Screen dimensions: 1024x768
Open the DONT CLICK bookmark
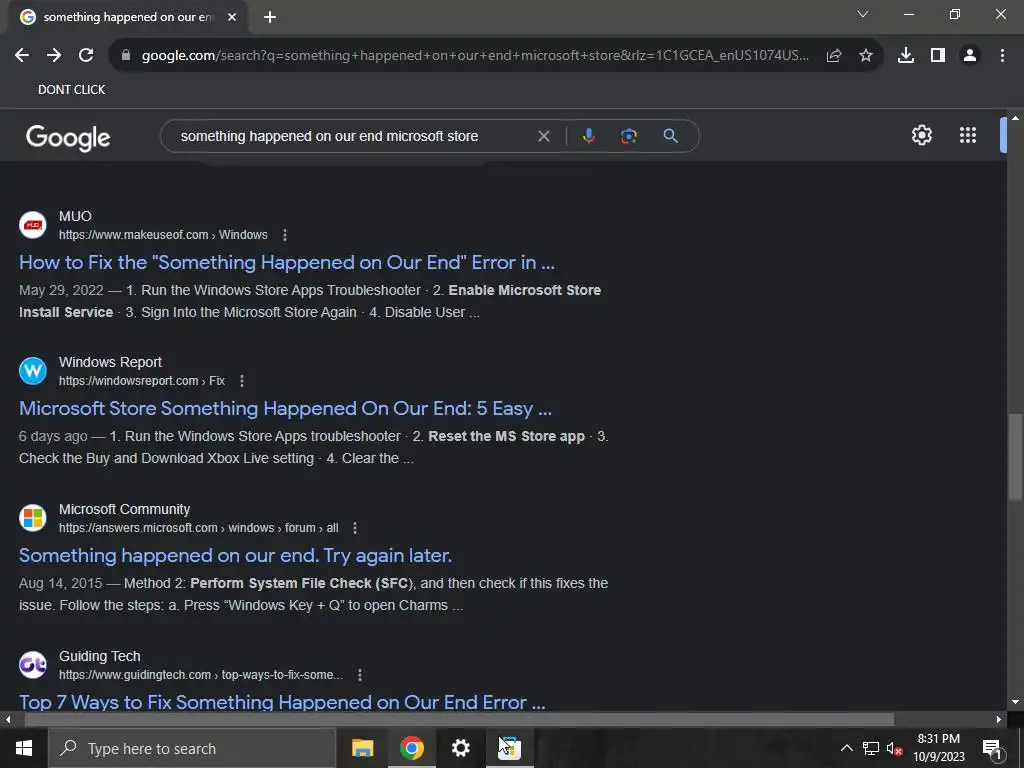[71, 89]
